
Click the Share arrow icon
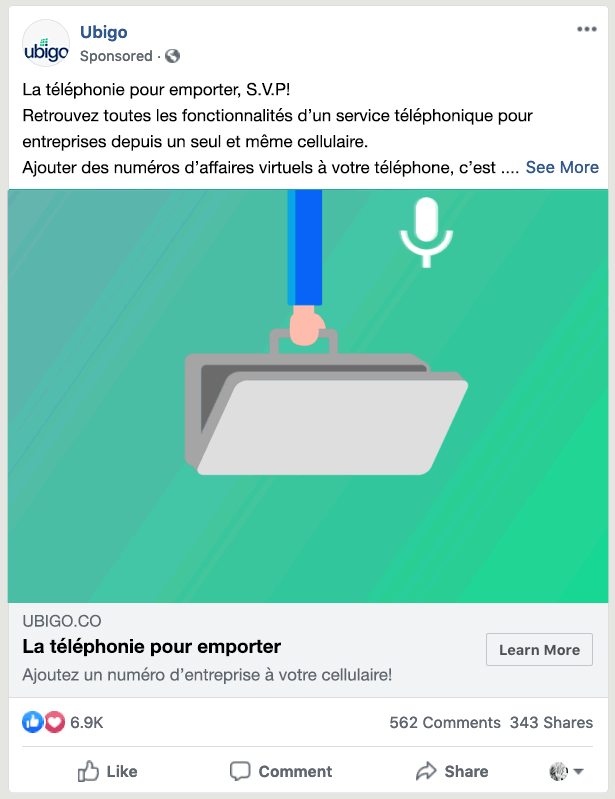[426, 771]
